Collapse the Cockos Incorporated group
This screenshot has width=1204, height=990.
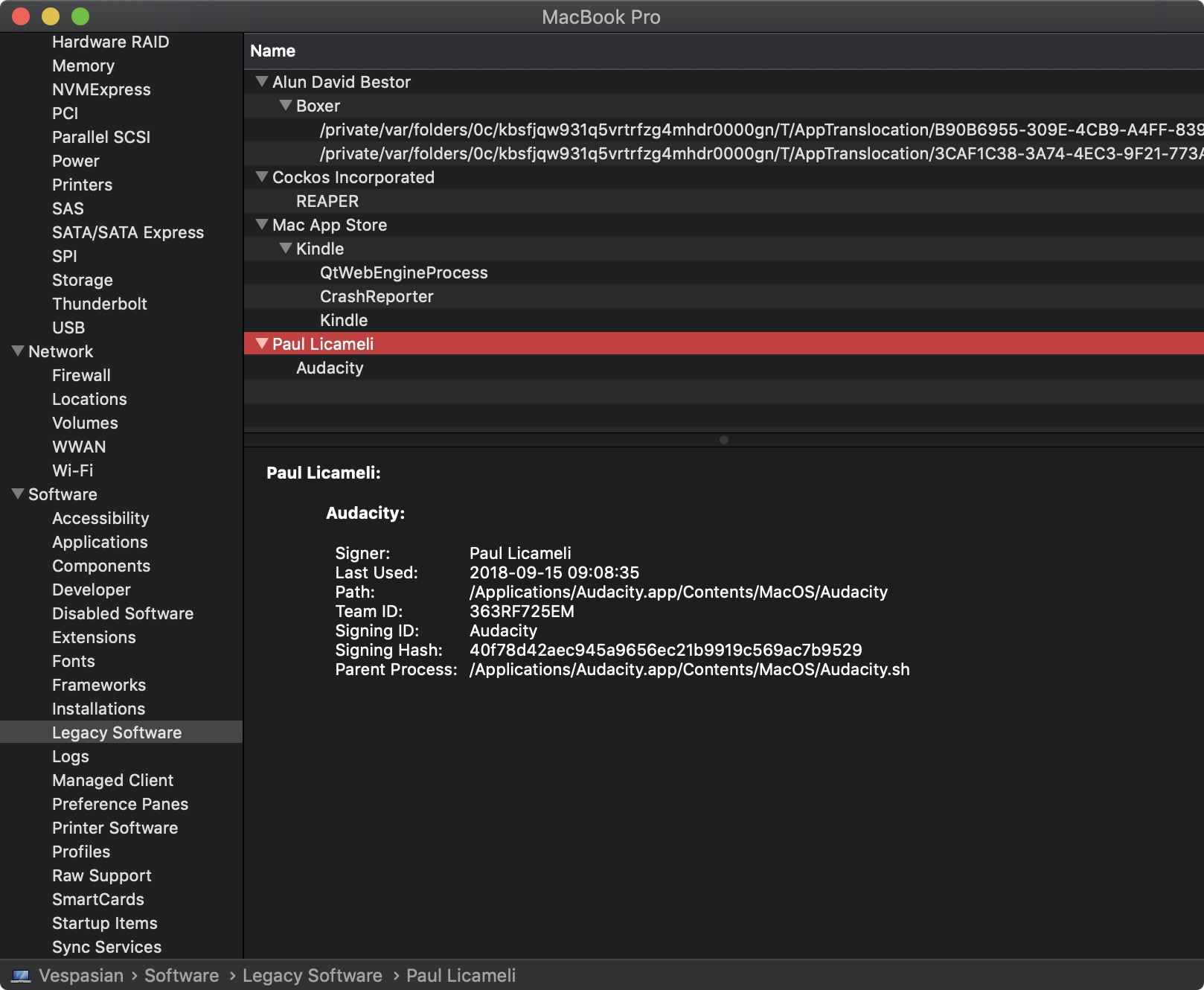261,176
